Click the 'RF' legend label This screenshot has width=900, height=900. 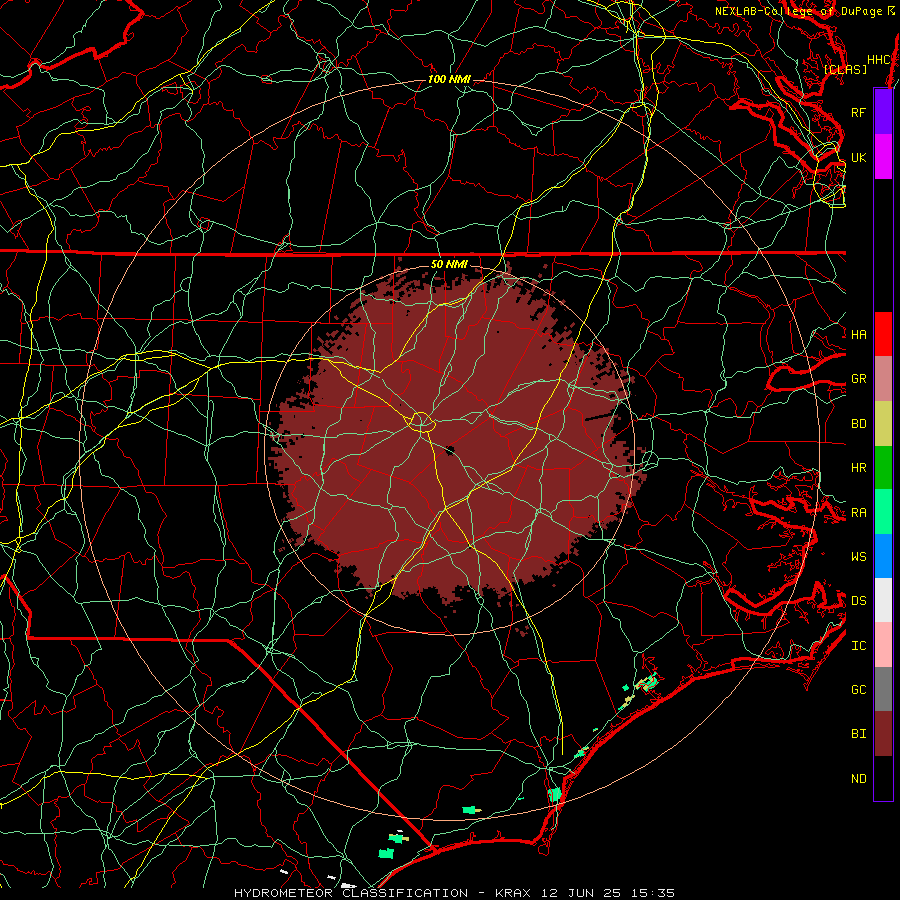point(858,112)
